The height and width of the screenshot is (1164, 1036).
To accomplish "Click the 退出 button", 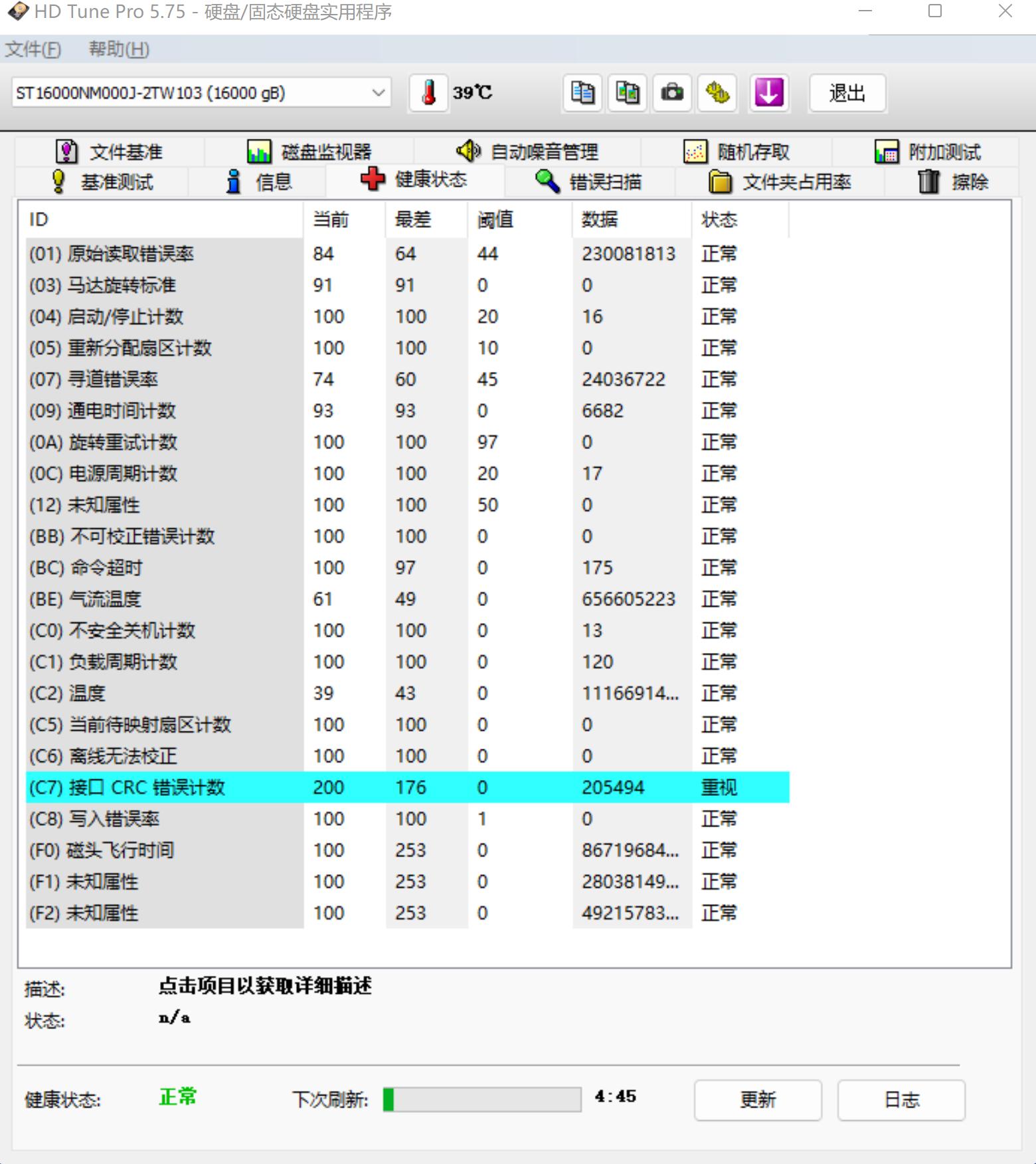I will 847,93.
